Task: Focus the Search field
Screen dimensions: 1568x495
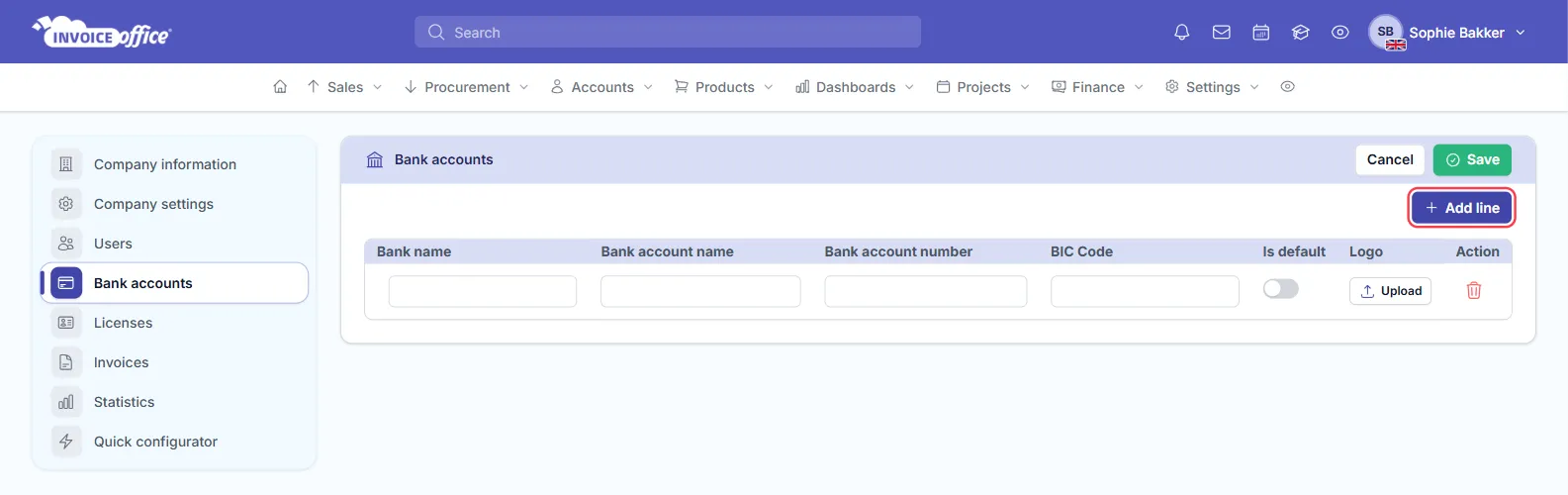Action: click(668, 33)
